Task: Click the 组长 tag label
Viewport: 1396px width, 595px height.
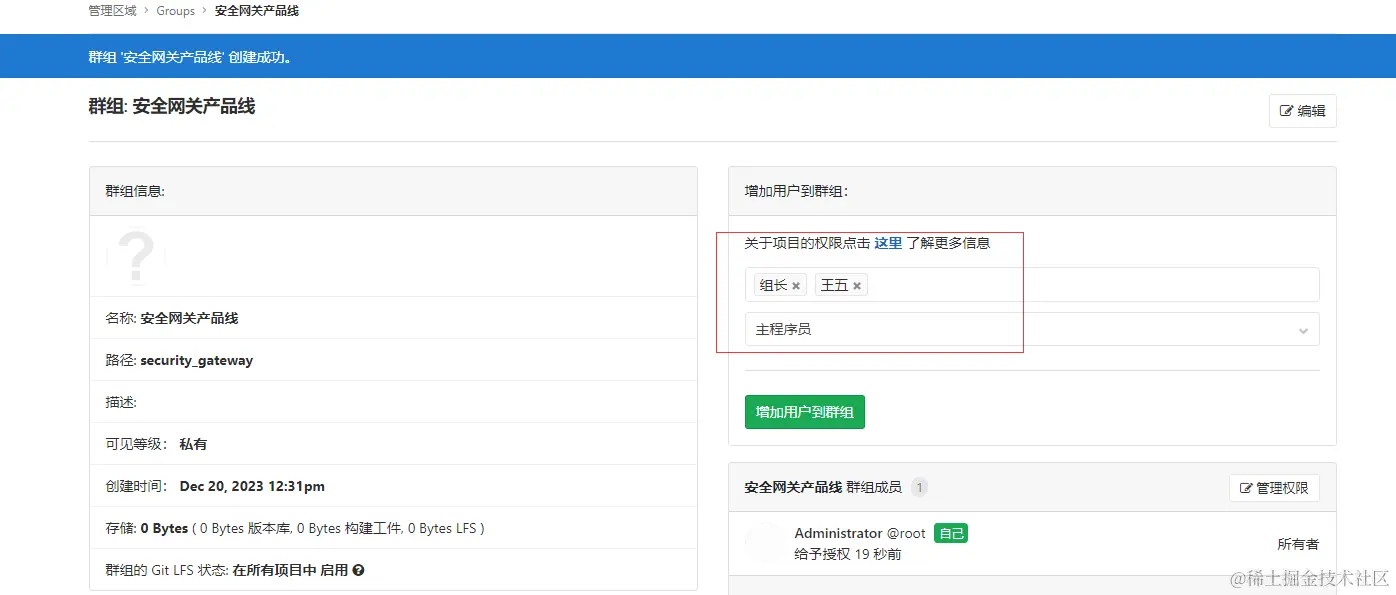Action: (x=773, y=286)
